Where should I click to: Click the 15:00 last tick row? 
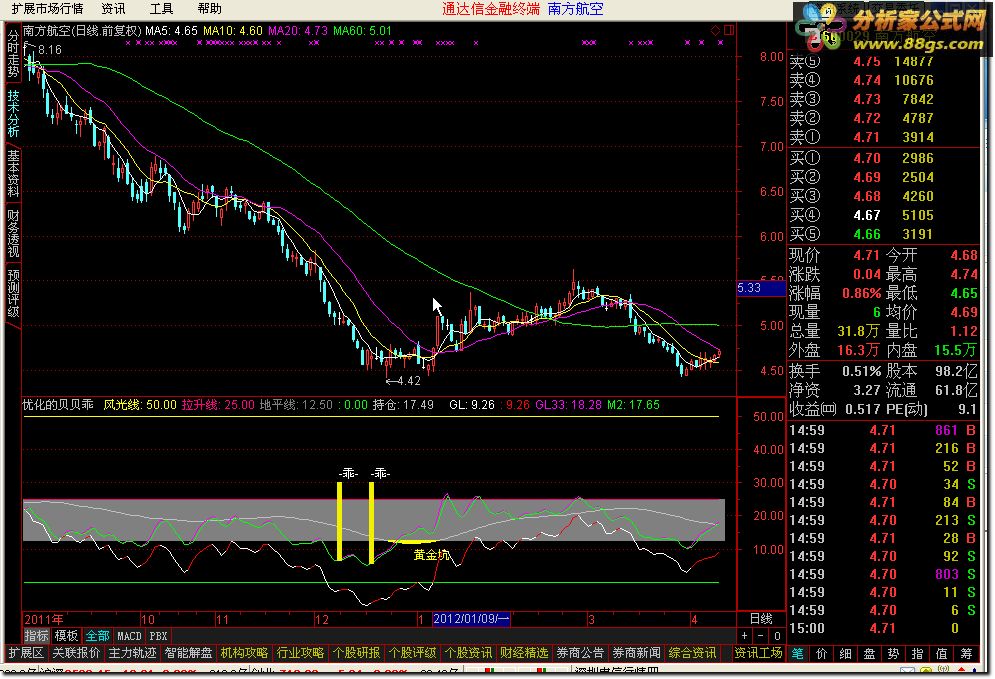(x=883, y=628)
